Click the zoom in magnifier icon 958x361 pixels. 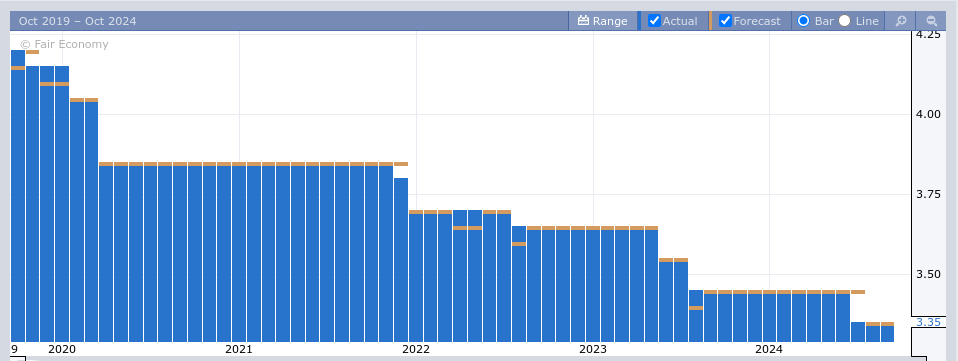click(x=901, y=21)
